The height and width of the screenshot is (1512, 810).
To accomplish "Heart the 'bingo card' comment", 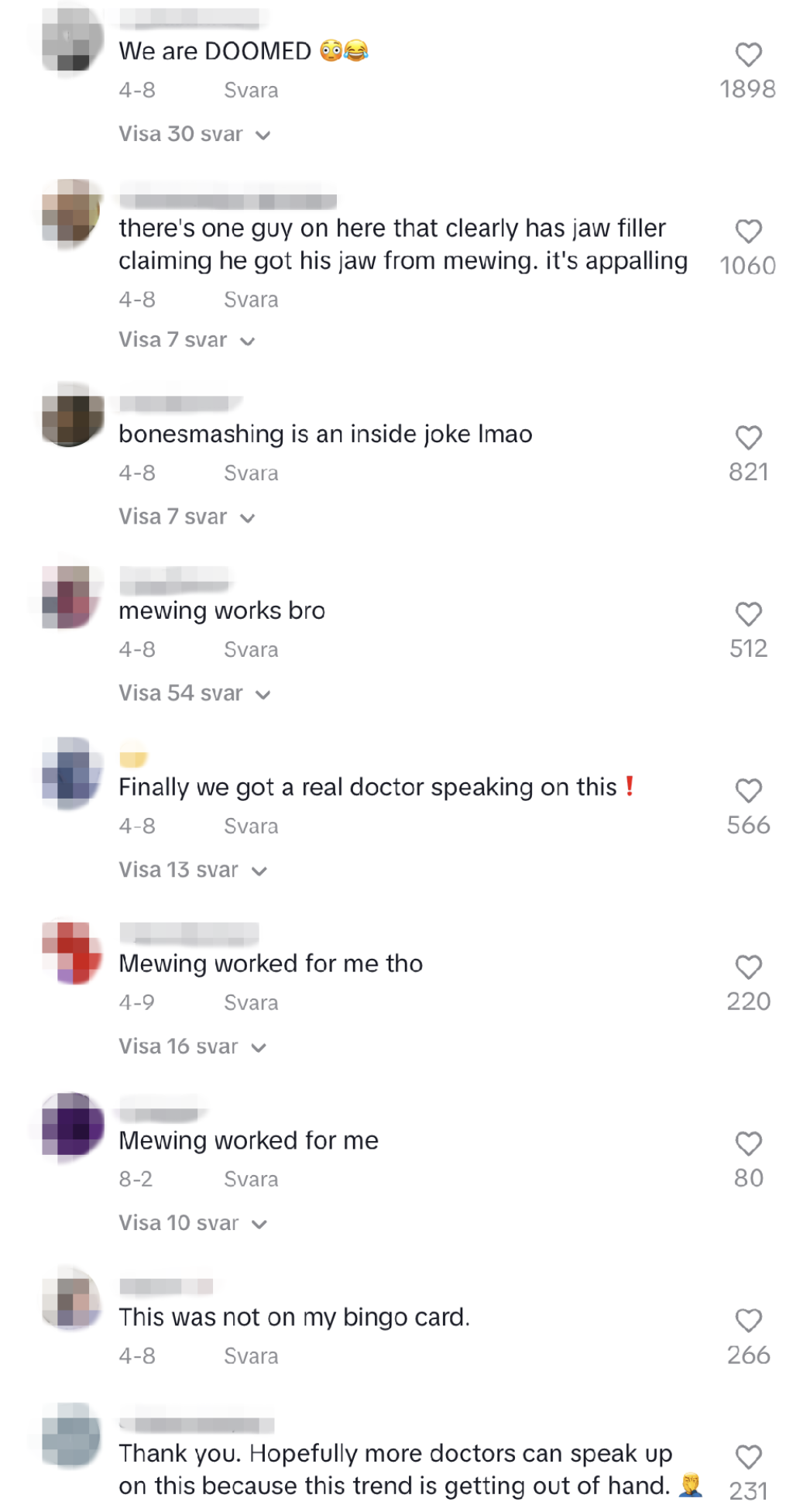I will point(748,1321).
